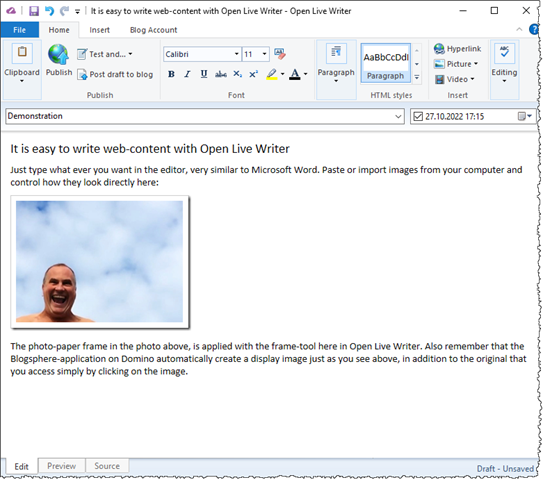This screenshot has height=480, width=543.
Task: Click the Hyperlink globe icon
Action: pos(439,49)
